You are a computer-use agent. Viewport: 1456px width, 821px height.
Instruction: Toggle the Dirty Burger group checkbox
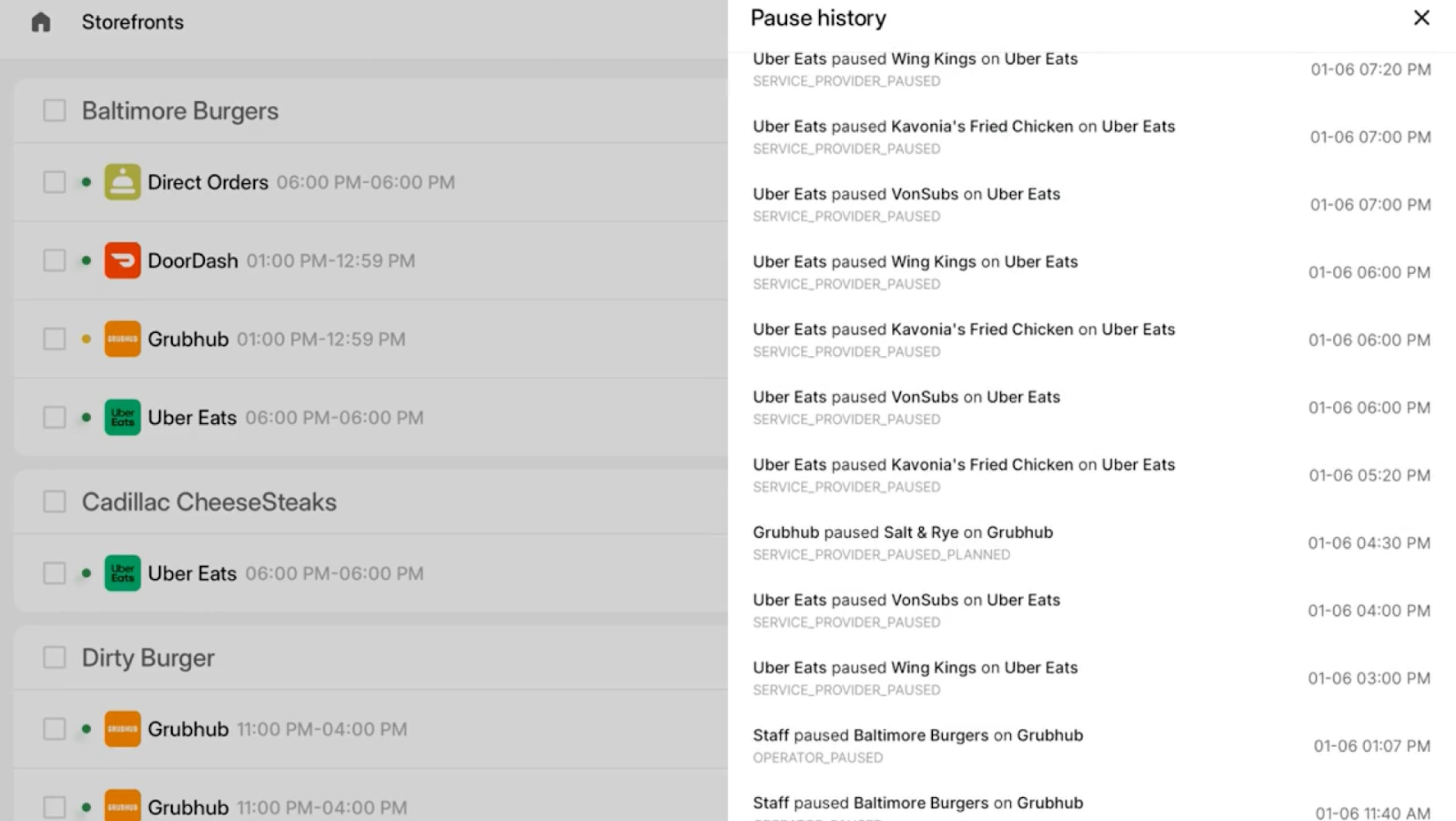[x=55, y=657]
